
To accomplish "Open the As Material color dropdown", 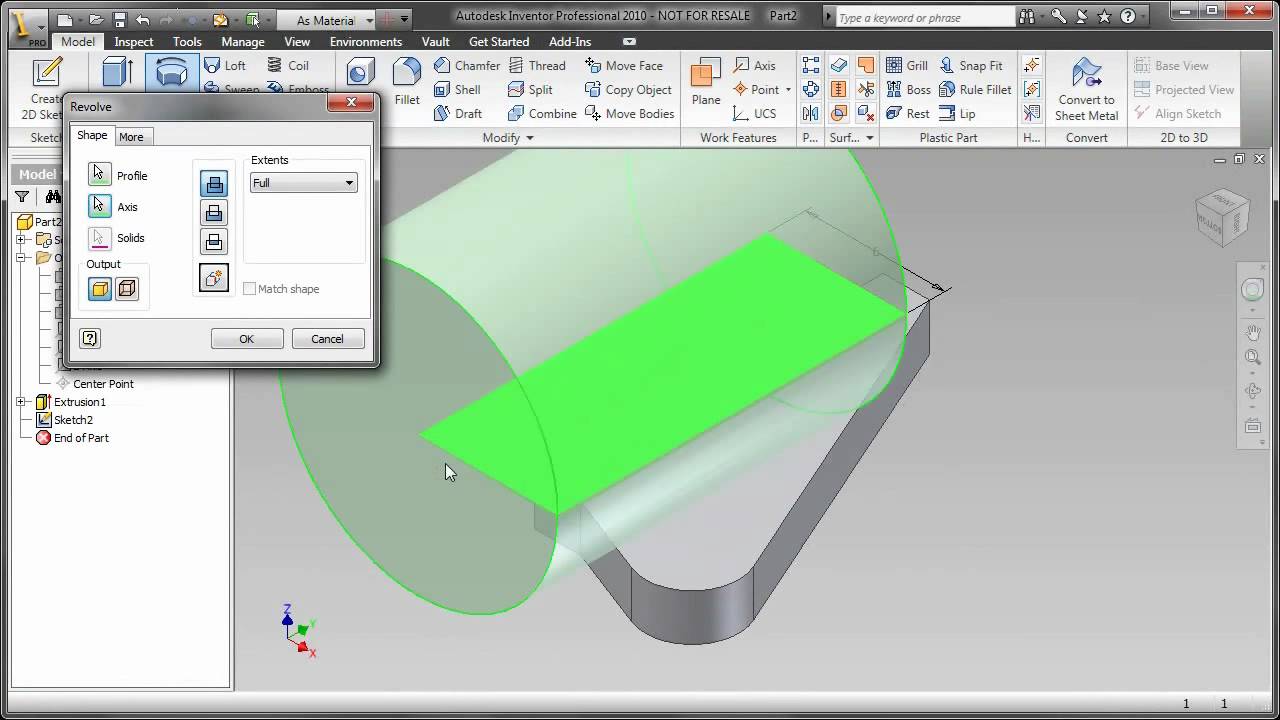I will tap(325, 19).
